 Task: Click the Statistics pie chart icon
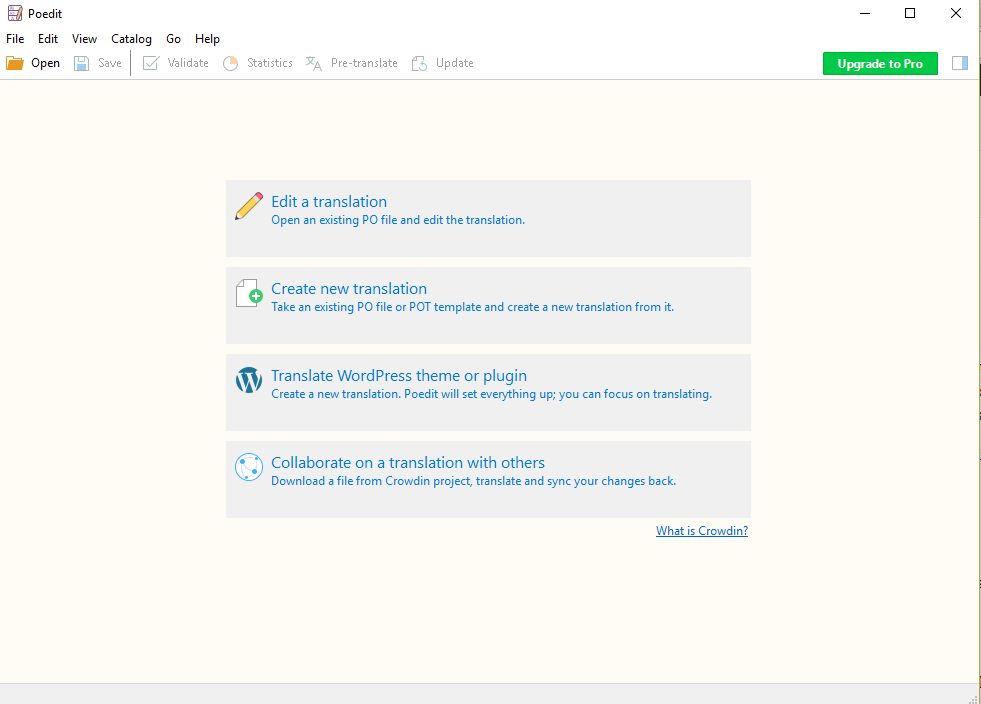231,63
